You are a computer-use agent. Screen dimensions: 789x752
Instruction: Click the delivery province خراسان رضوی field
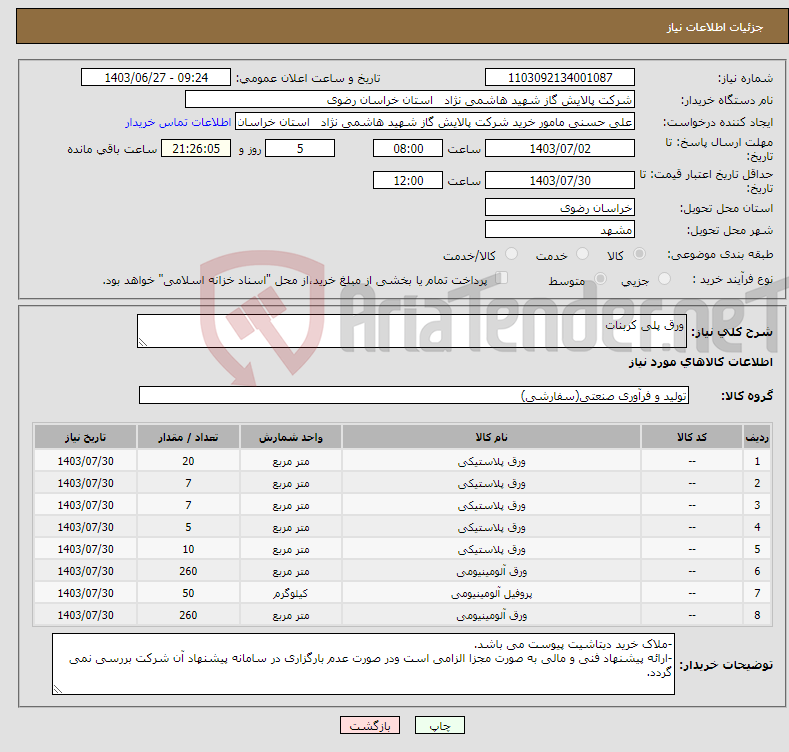coord(560,207)
